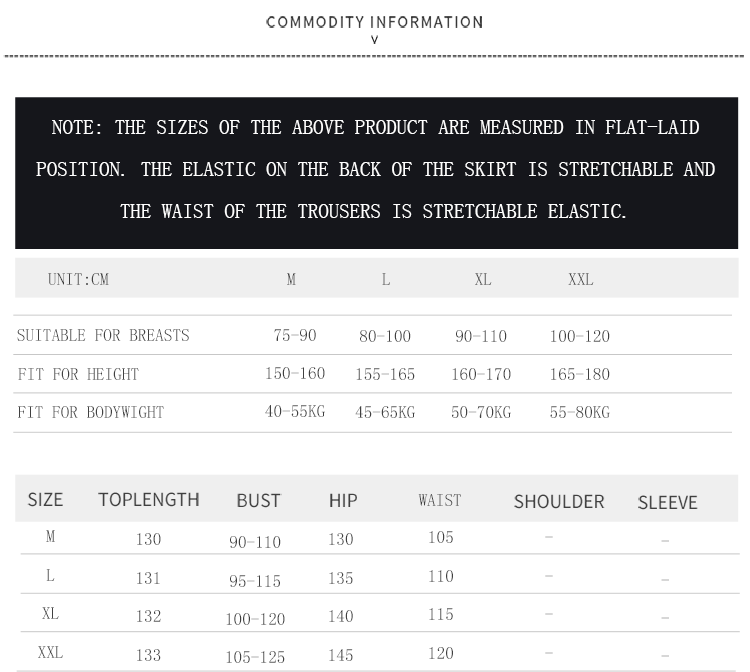Select the 40-55KG weight cell
Image resolution: width=750 pixels, height=672 pixels.
tap(295, 411)
